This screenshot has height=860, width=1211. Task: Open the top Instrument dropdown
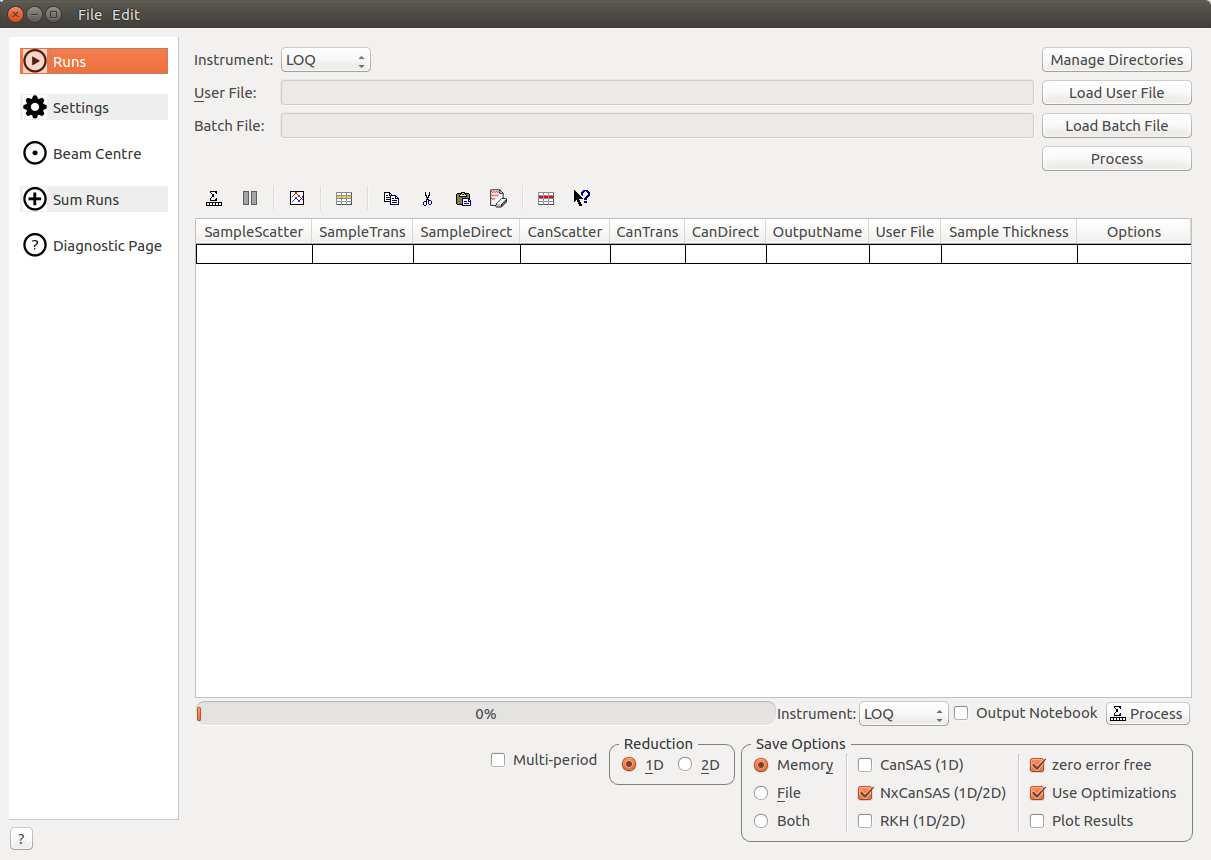coord(326,60)
